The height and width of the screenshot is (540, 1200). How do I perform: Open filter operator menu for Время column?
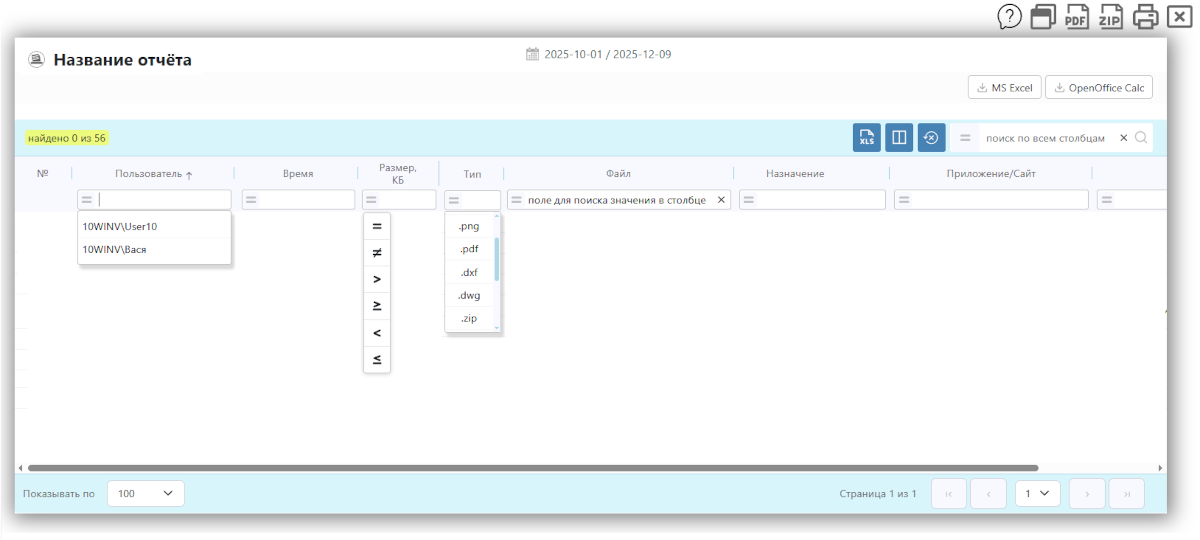click(251, 200)
